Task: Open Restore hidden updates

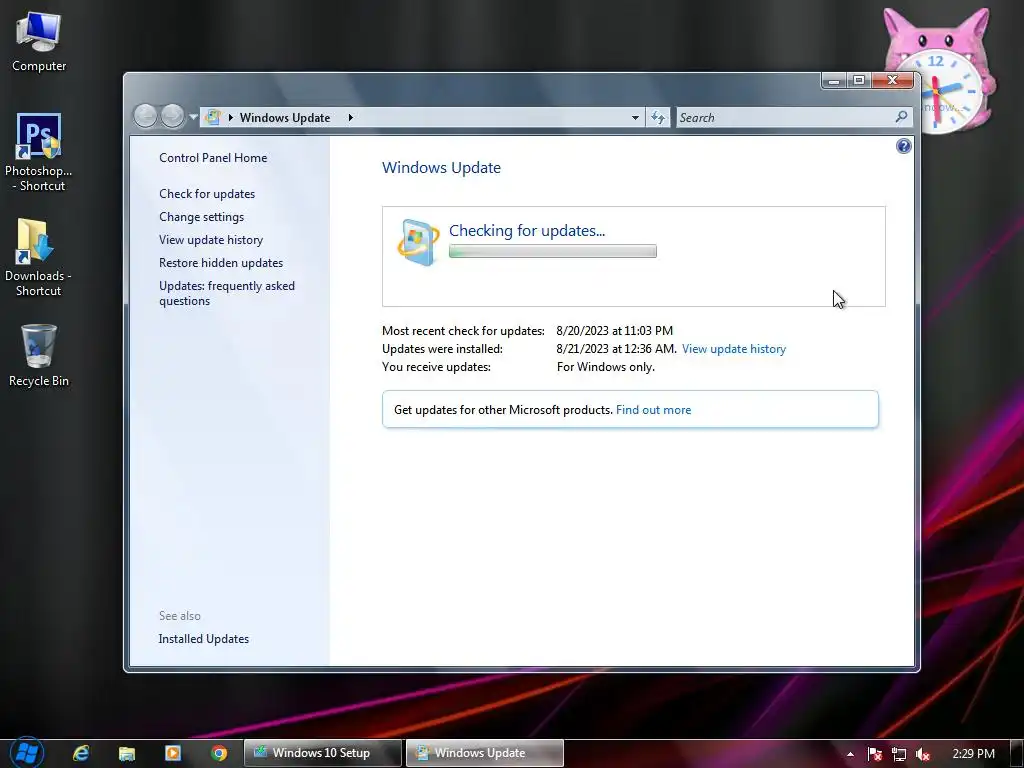Action: tap(221, 263)
